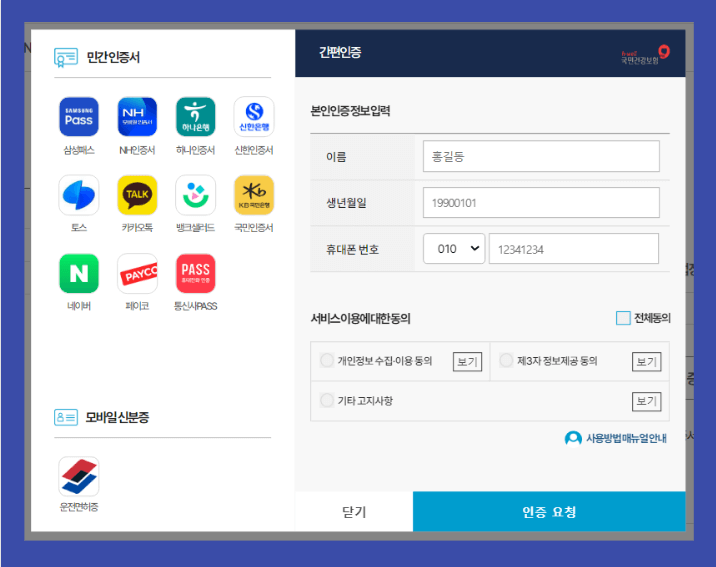View 제3자 정보제공 동의 terms via 보기
Viewport: 716px width, 567px height.
coord(647,362)
